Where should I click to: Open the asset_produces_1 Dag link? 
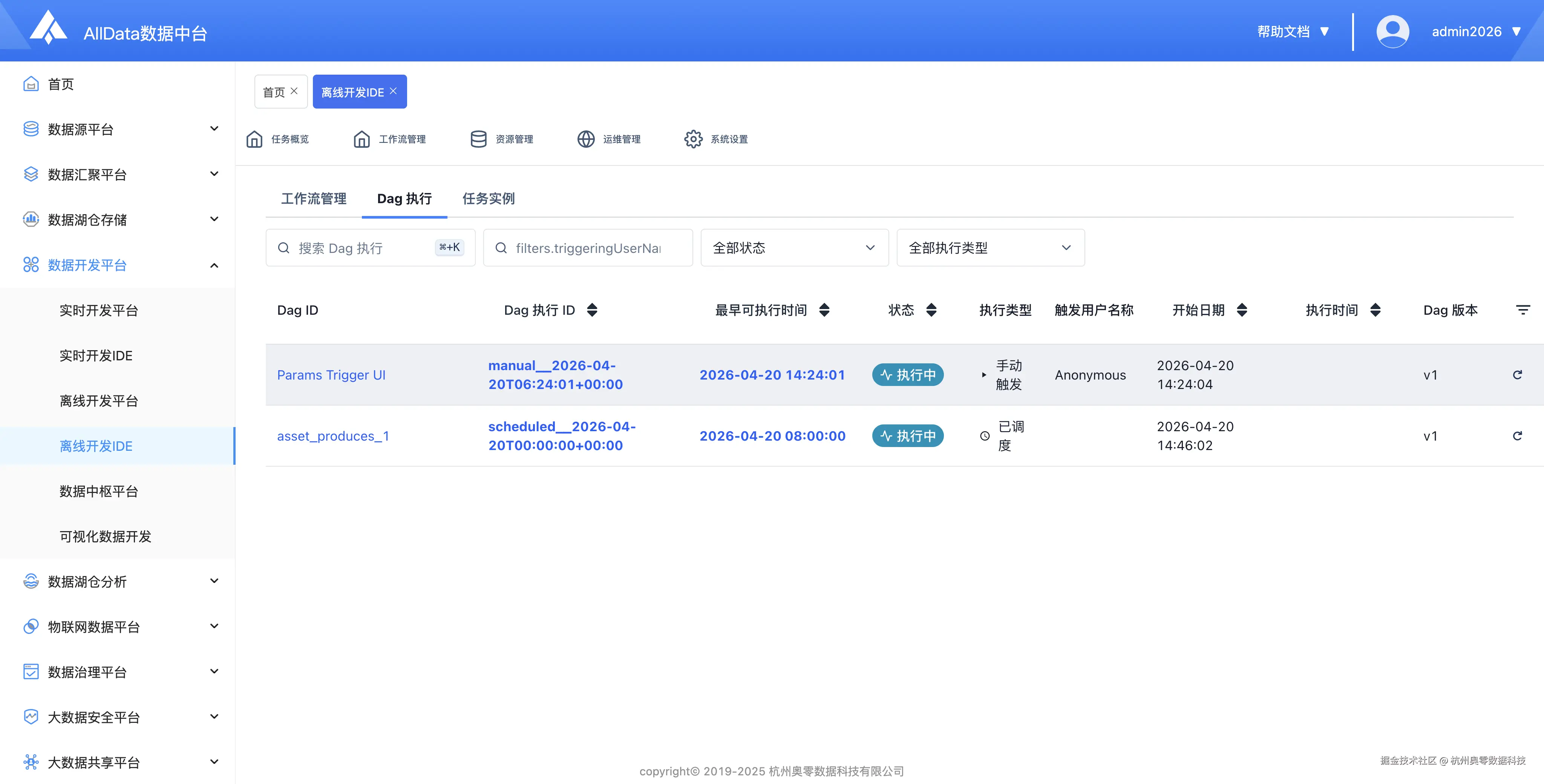tap(332, 436)
